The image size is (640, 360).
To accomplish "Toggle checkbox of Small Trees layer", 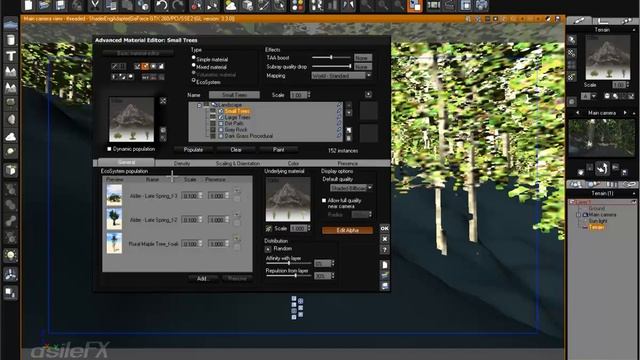I will coord(221,111).
